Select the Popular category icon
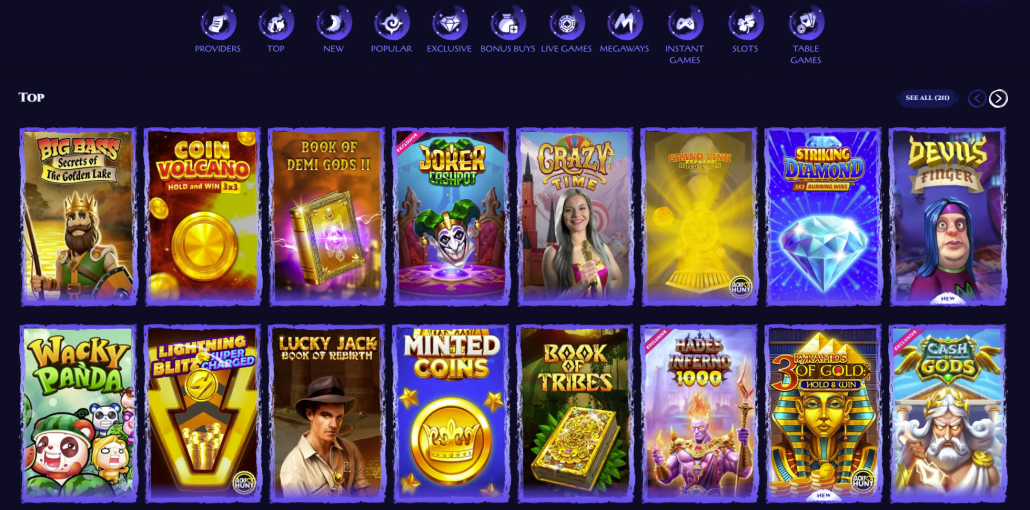 click(392, 23)
